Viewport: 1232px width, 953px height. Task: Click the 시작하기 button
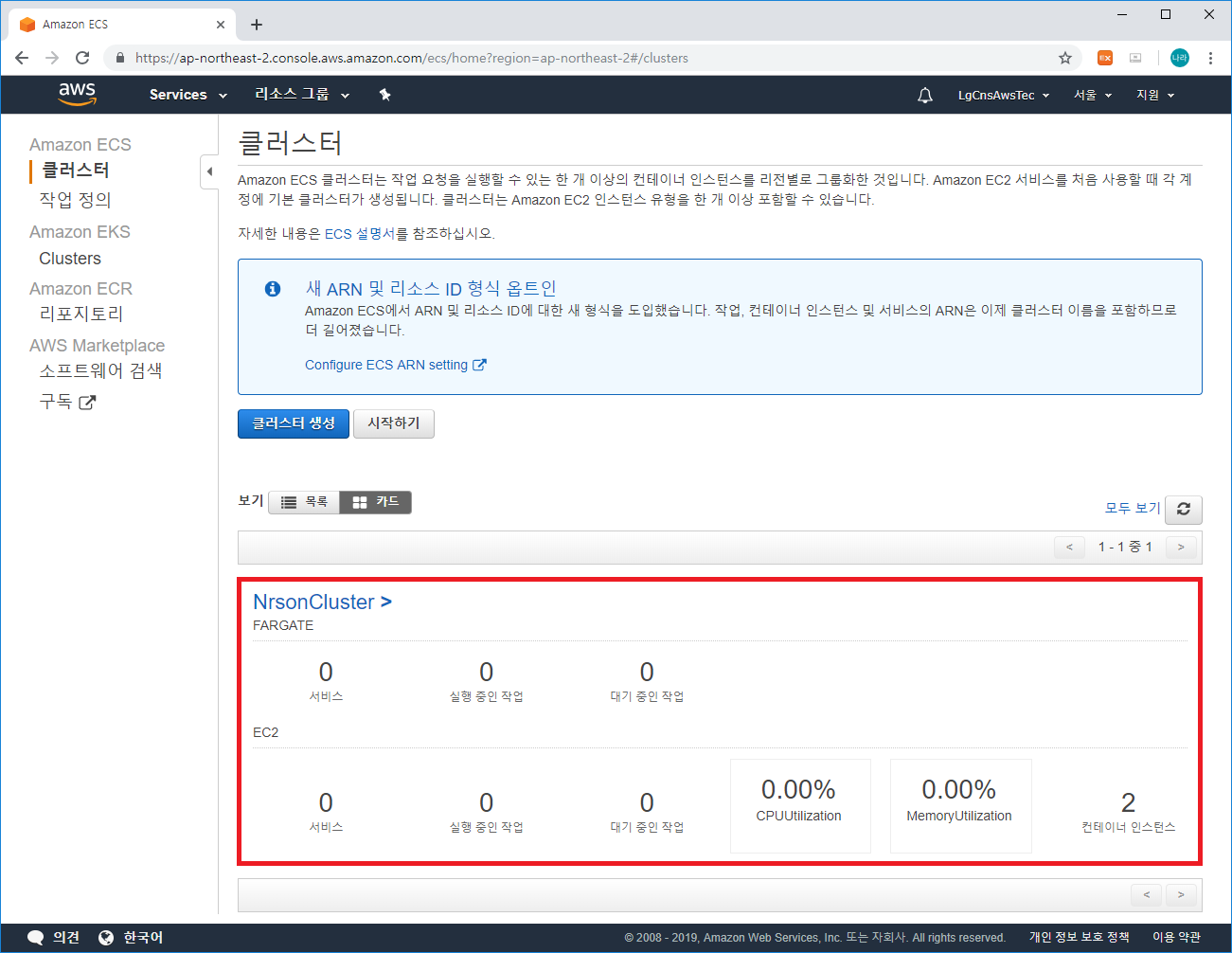click(394, 423)
